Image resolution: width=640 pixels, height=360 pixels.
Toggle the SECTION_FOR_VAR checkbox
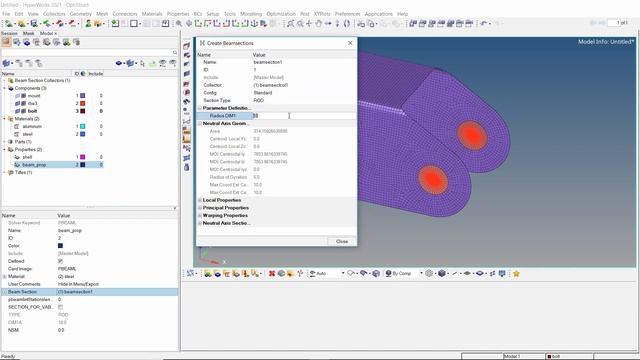[x=60, y=307]
